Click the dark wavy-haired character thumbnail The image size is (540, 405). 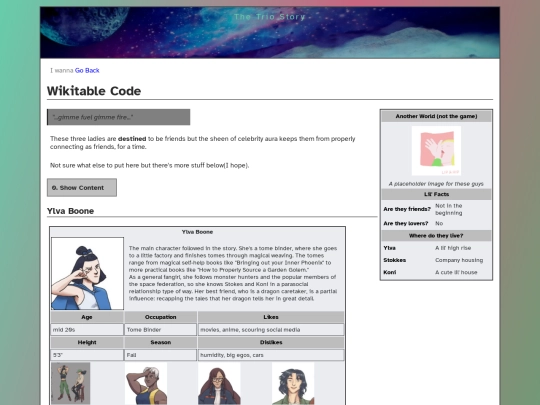tap(293, 383)
